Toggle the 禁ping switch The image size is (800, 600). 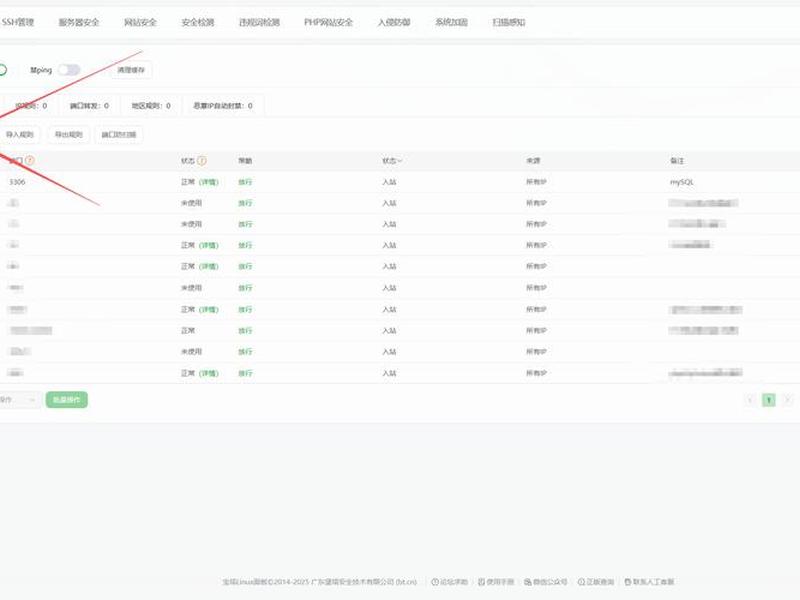click(x=69, y=70)
